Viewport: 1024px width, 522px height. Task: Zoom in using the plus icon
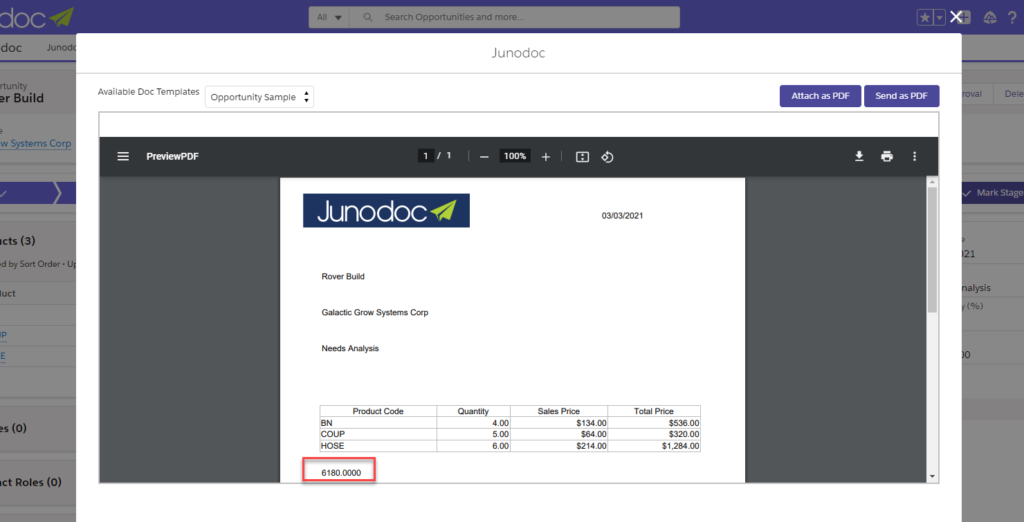(546, 157)
